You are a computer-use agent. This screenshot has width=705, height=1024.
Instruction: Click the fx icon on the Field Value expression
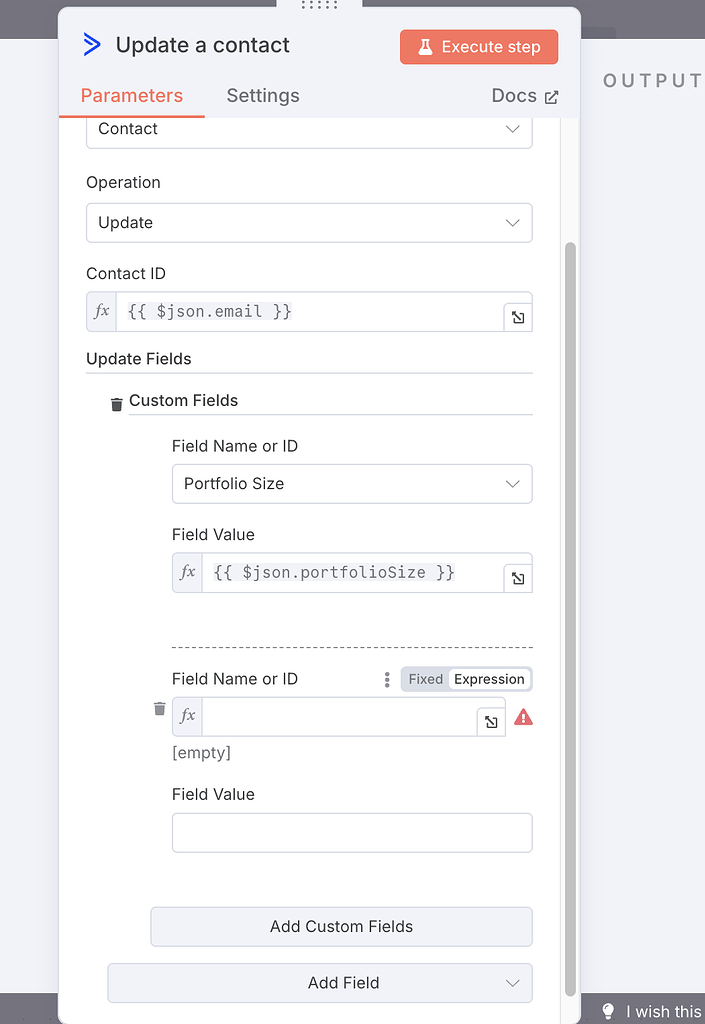click(x=187, y=572)
